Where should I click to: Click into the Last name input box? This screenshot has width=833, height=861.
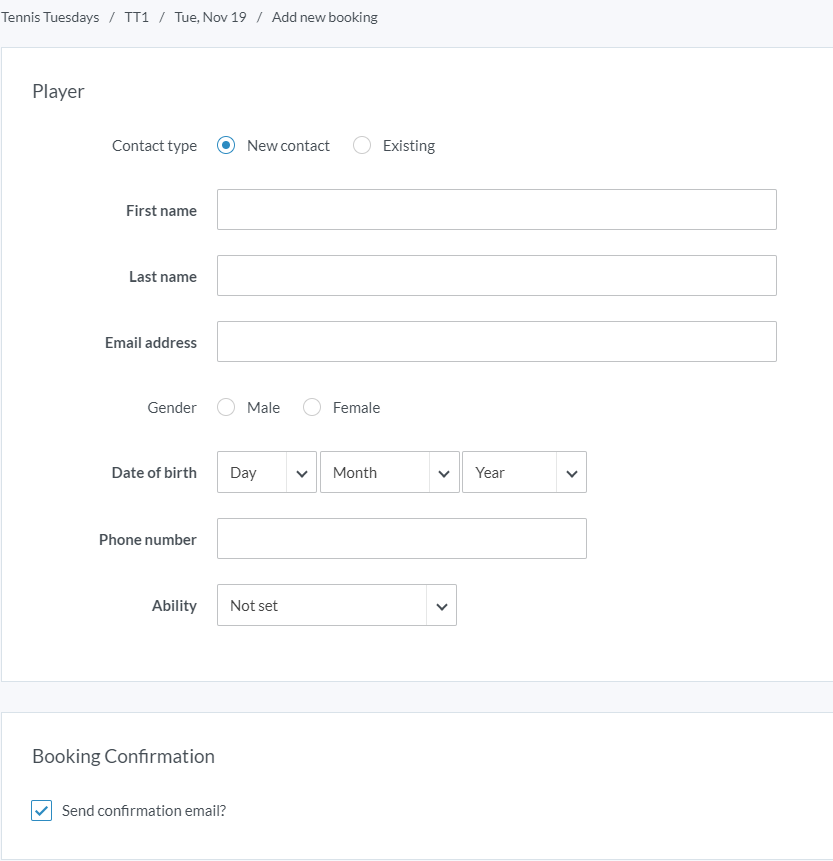[x=496, y=276]
